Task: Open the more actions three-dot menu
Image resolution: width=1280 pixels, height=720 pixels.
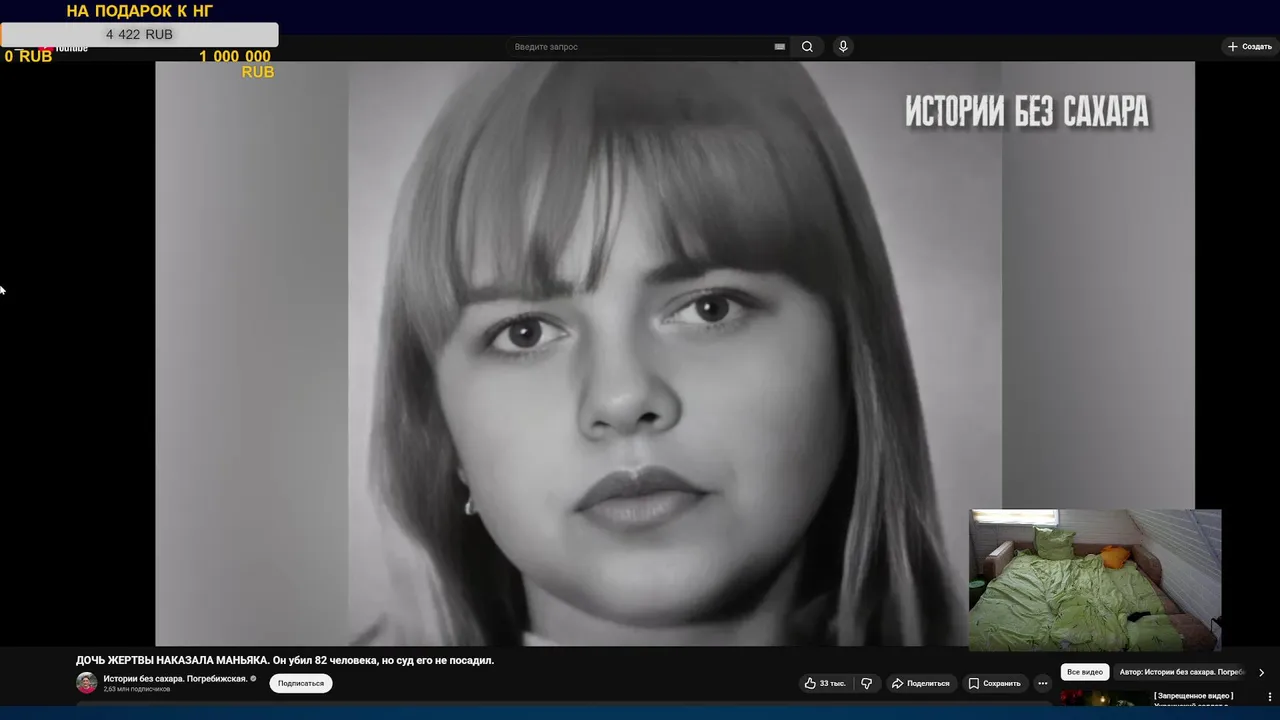Action: tap(1043, 683)
